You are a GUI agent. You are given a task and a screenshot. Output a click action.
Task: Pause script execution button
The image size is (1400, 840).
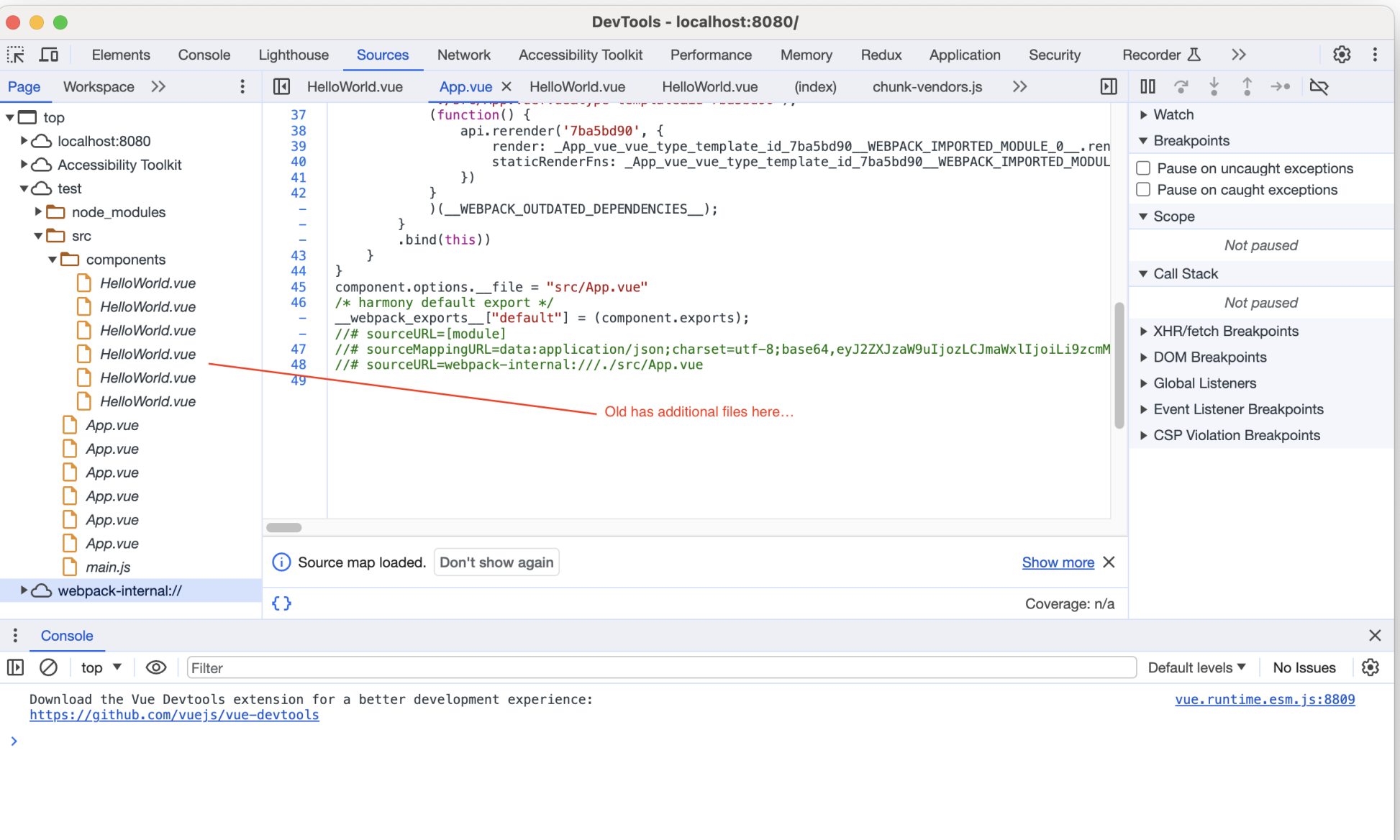1147,86
